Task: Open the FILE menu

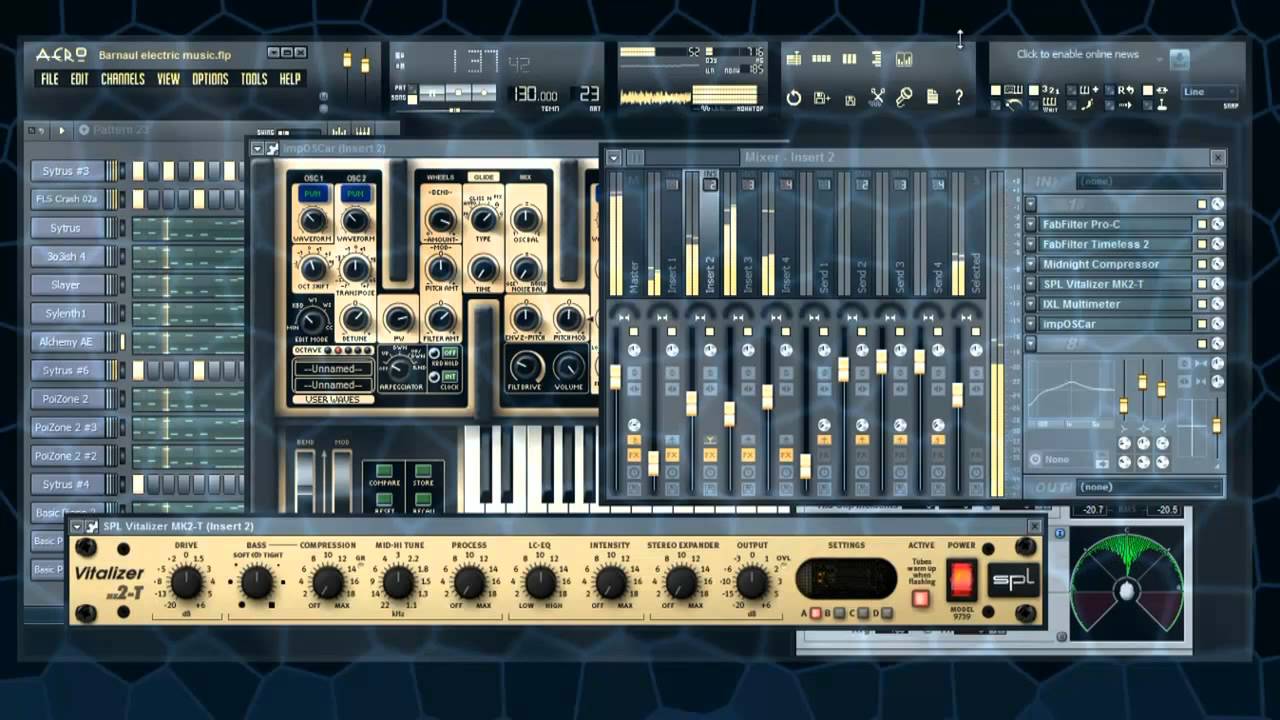Action: tap(49, 79)
